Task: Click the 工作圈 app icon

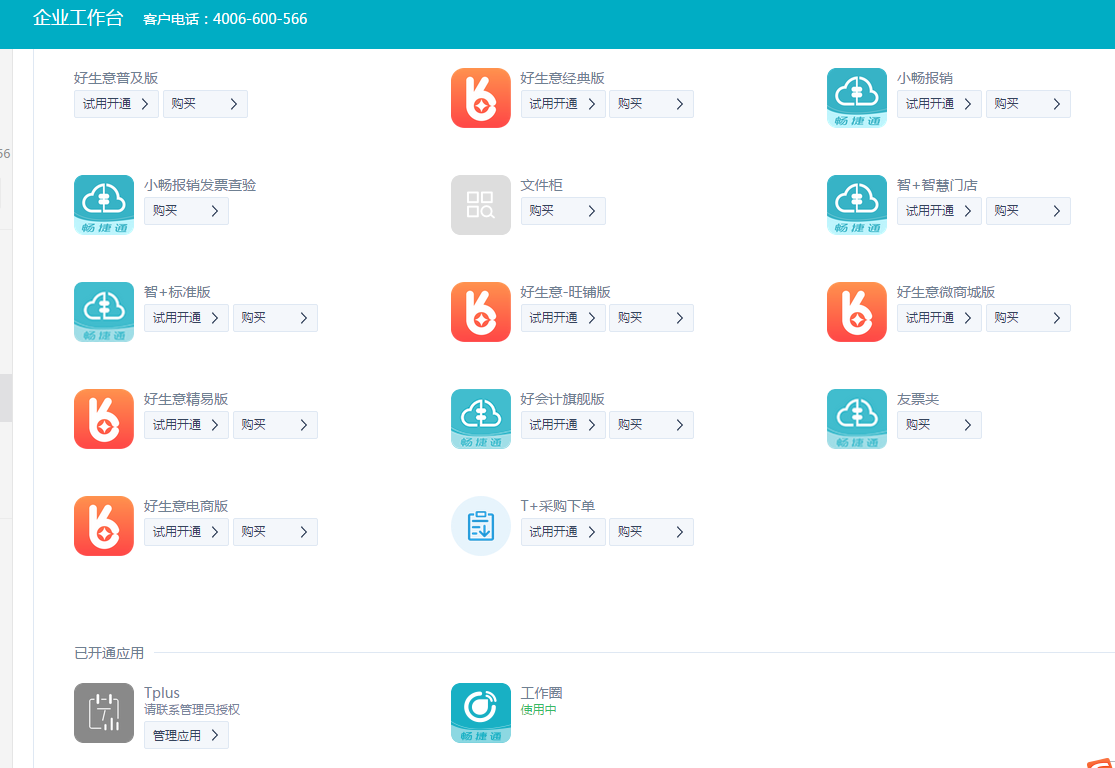Action: point(481,713)
